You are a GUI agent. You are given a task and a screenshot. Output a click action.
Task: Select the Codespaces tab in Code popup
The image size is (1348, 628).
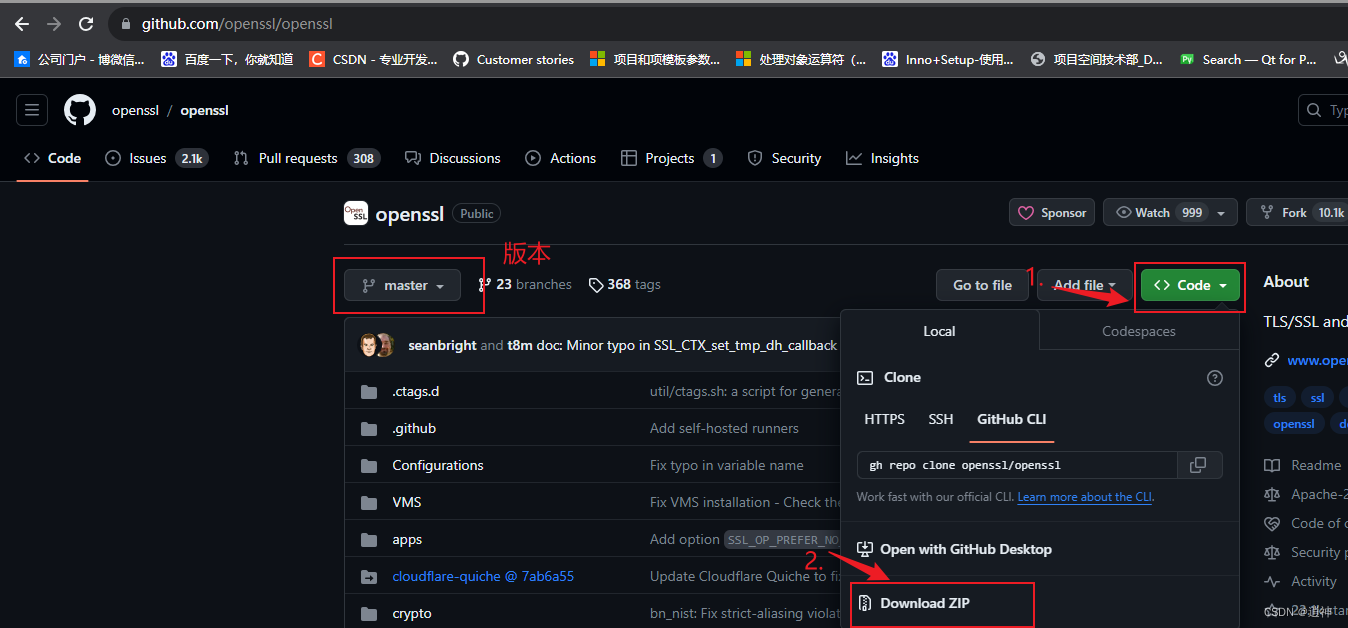coord(1139,331)
